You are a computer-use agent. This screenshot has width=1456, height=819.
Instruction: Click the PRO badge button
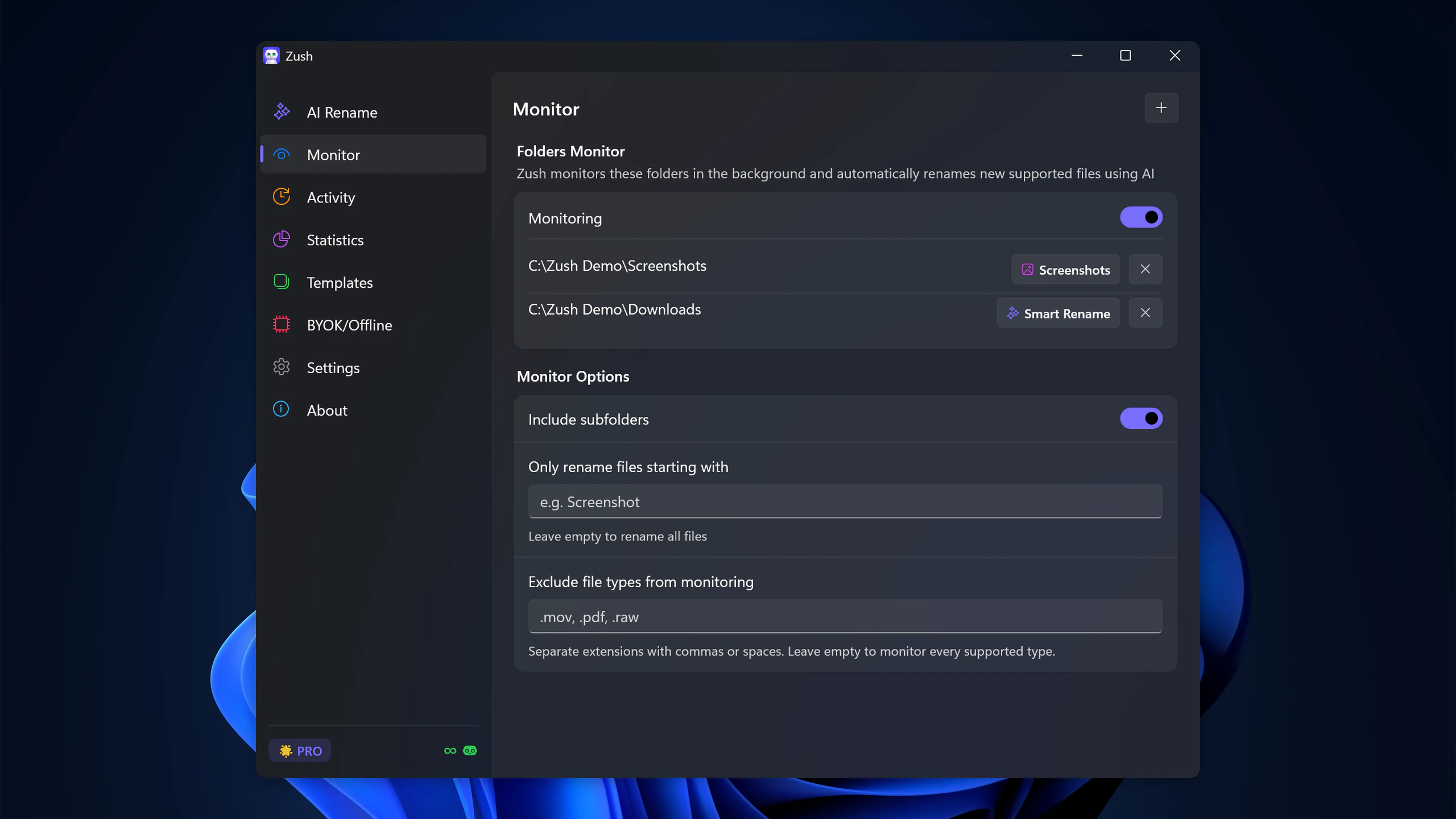tap(300, 751)
